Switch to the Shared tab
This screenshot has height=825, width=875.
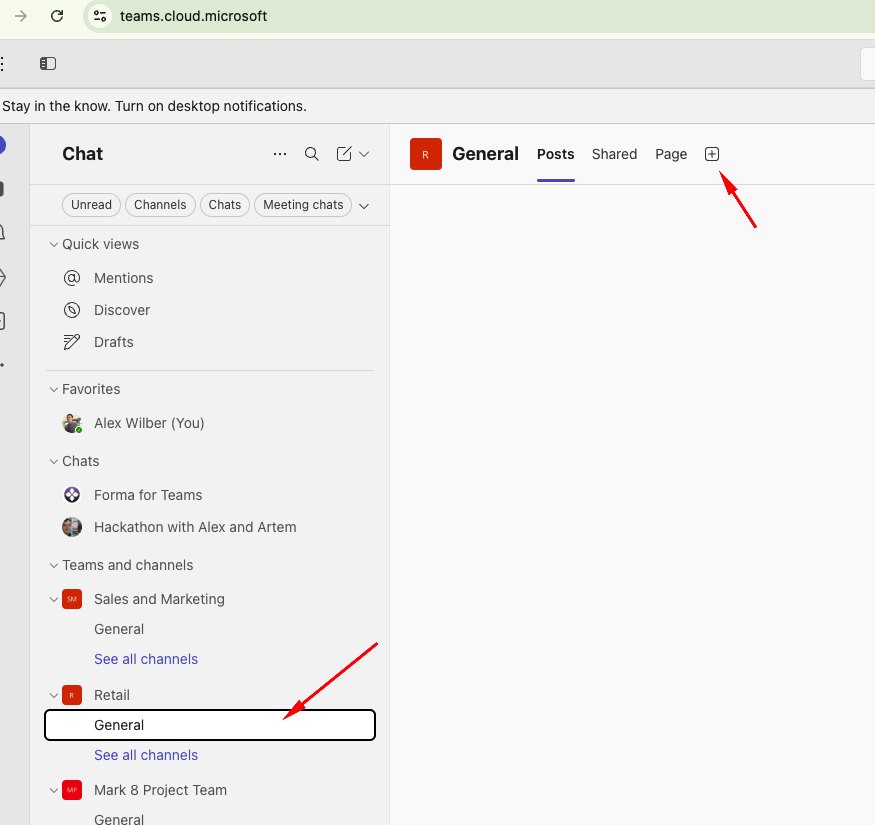[614, 154]
